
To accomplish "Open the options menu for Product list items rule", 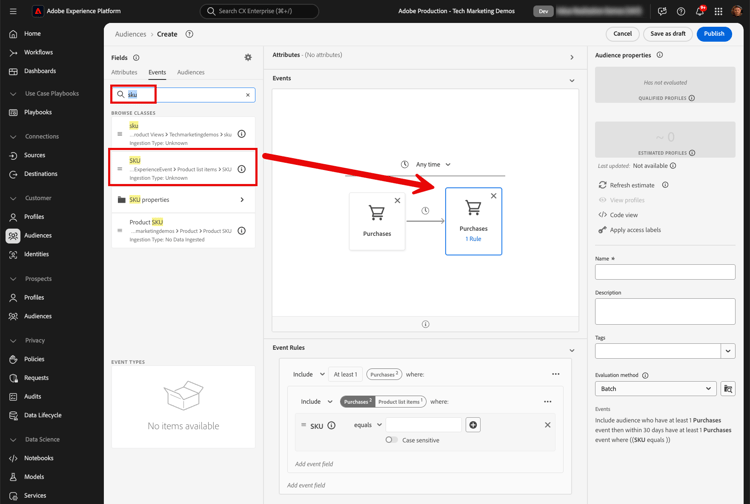I will tap(547, 401).
